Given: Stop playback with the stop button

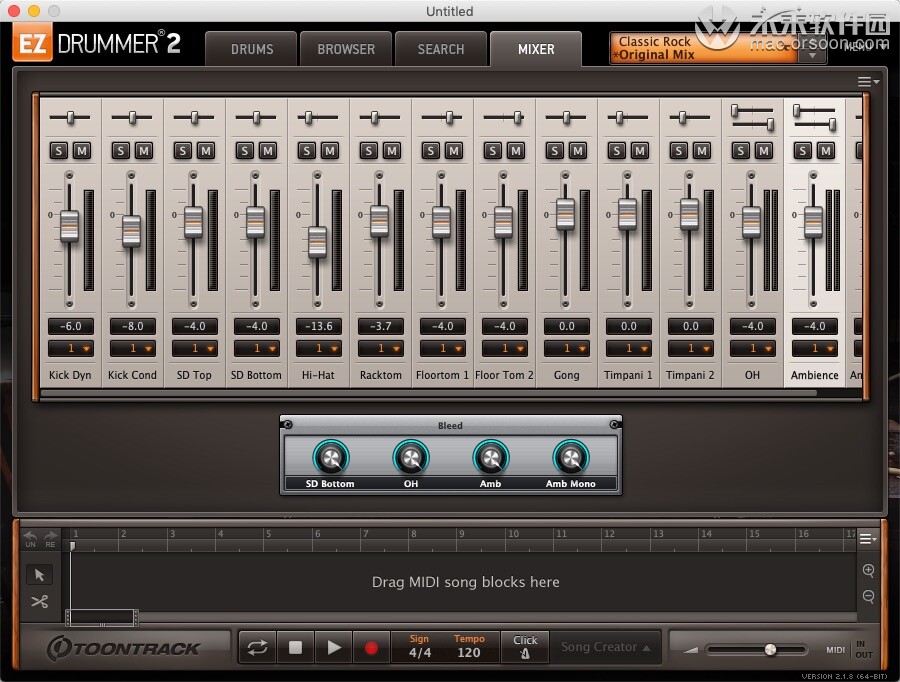Looking at the screenshot, I should coord(295,648).
